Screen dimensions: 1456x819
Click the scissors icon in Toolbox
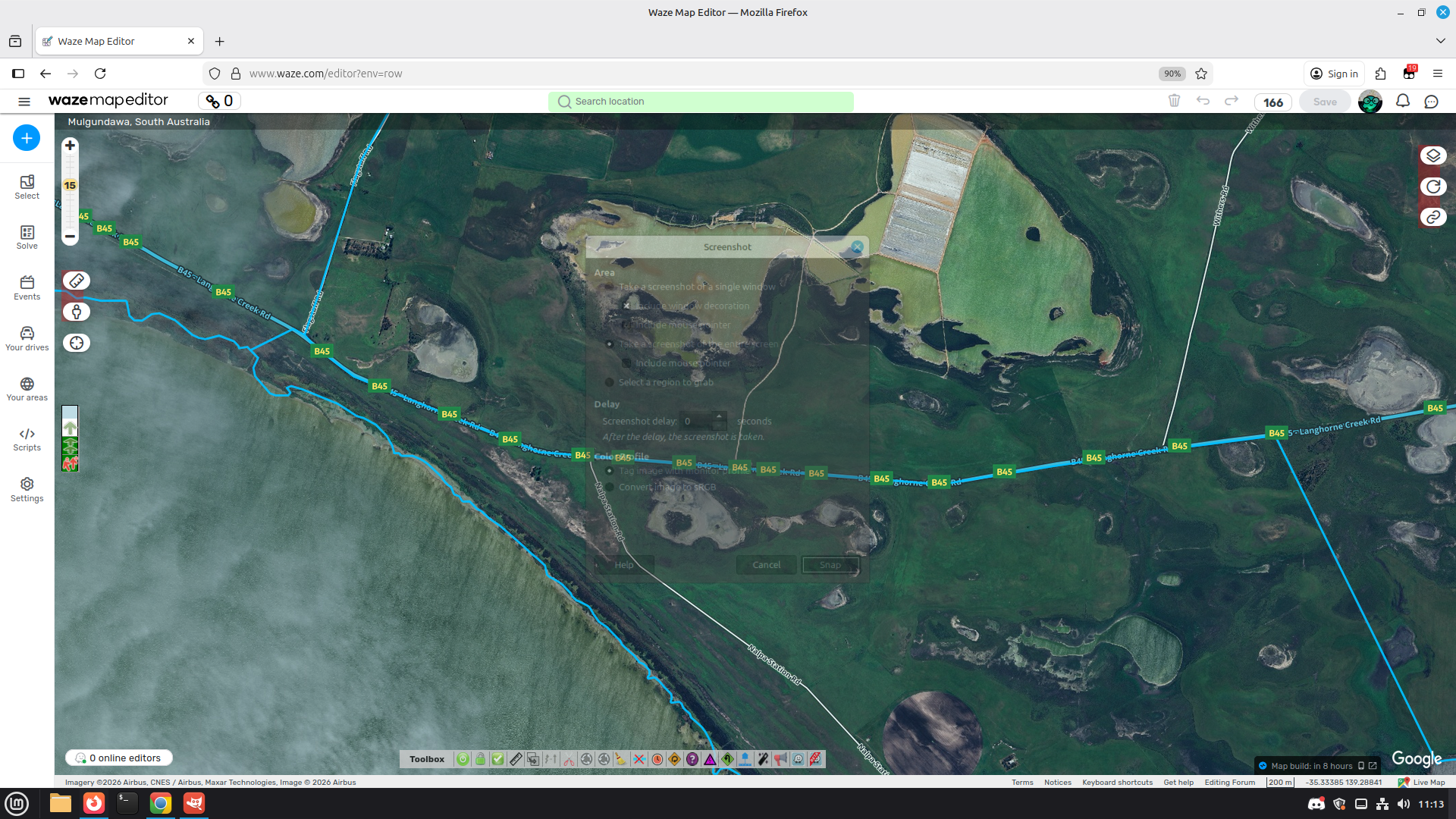(x=569, y=759)
